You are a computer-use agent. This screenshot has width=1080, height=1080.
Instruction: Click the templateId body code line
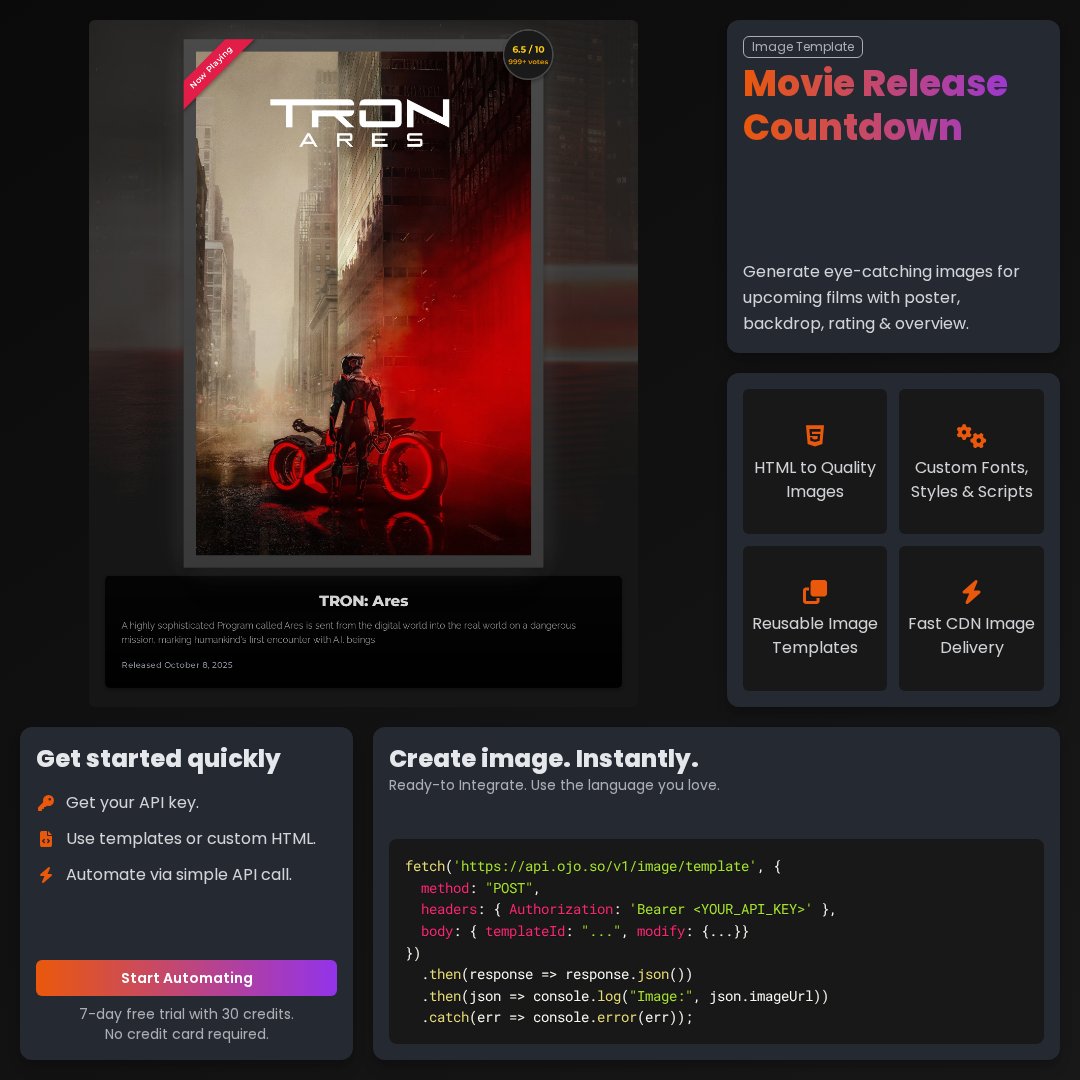coord(584,931)
